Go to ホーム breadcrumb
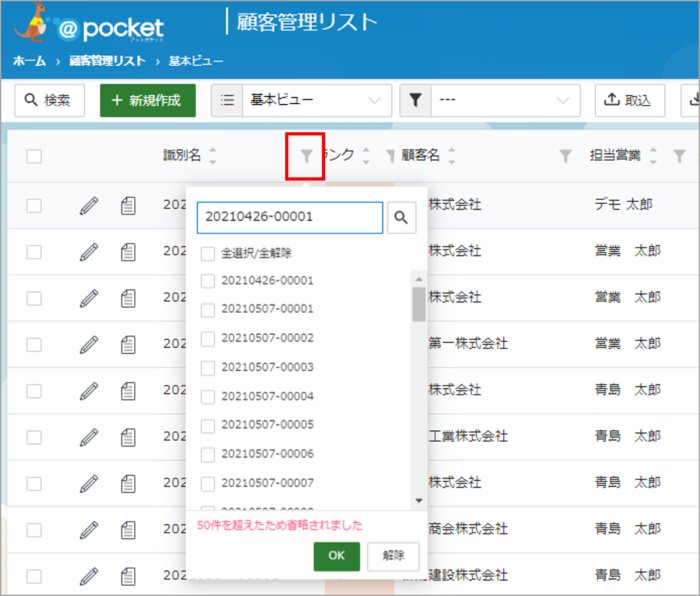700x596 pixels. 29,61
